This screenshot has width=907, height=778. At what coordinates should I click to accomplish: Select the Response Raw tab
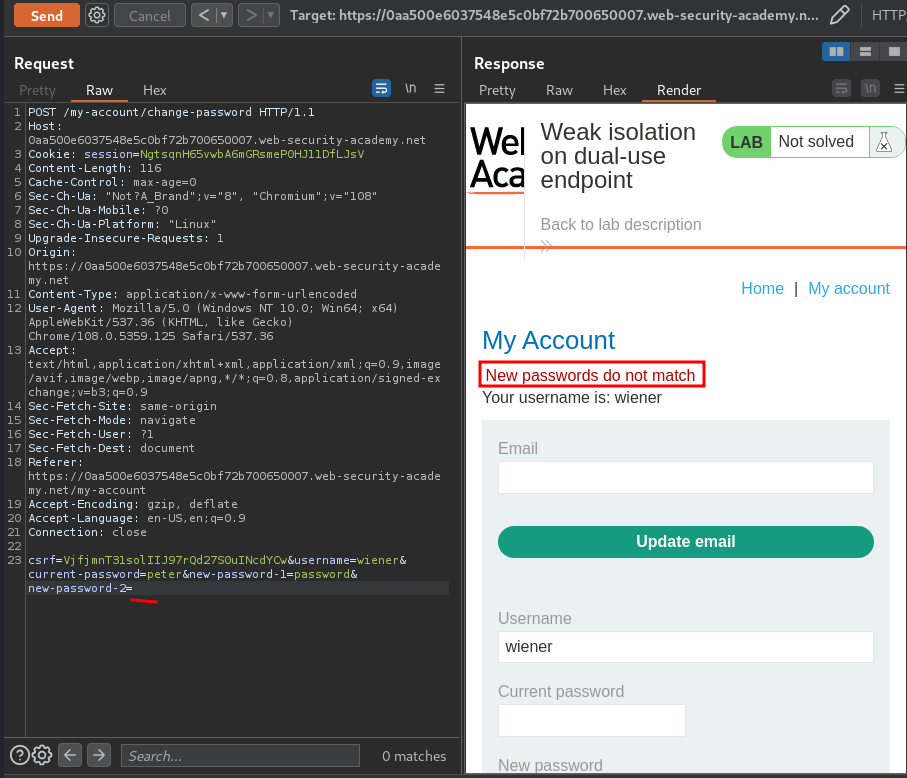point(559,90)
